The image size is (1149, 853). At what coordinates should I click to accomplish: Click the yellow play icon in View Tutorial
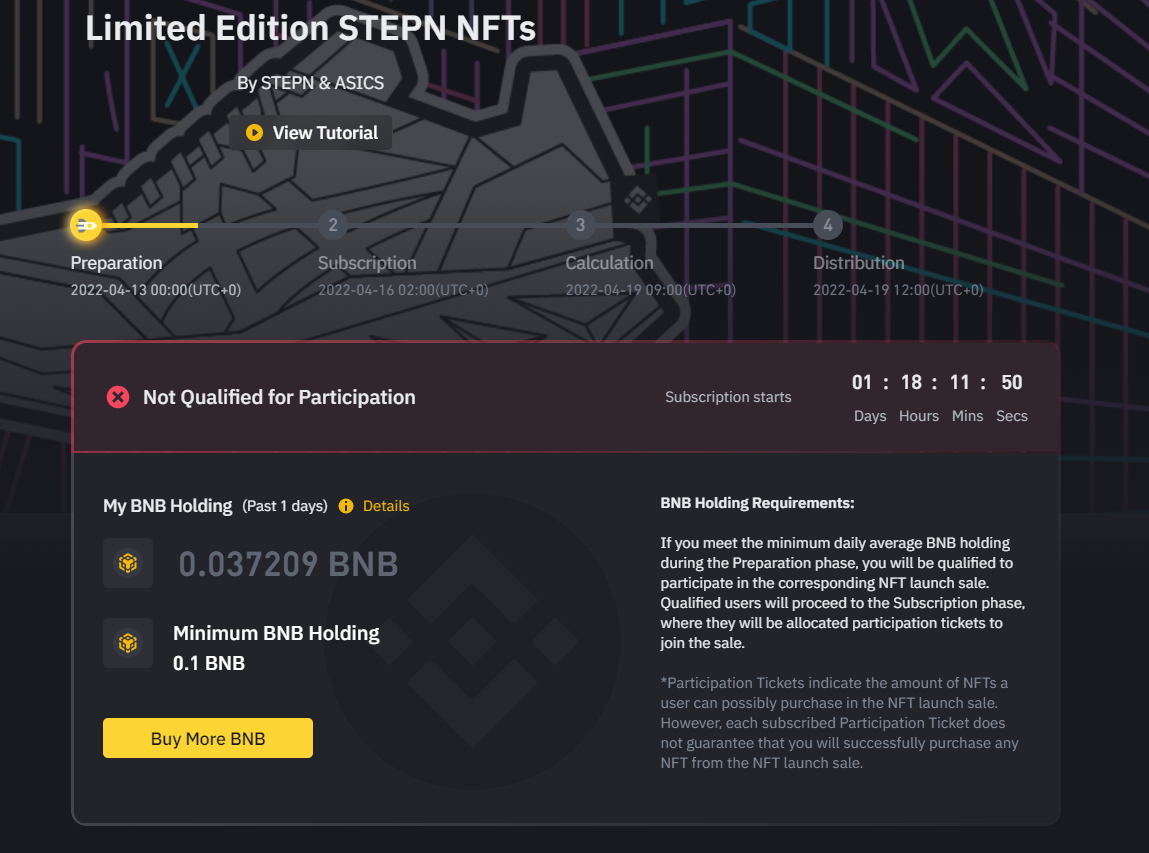point(254,133)
